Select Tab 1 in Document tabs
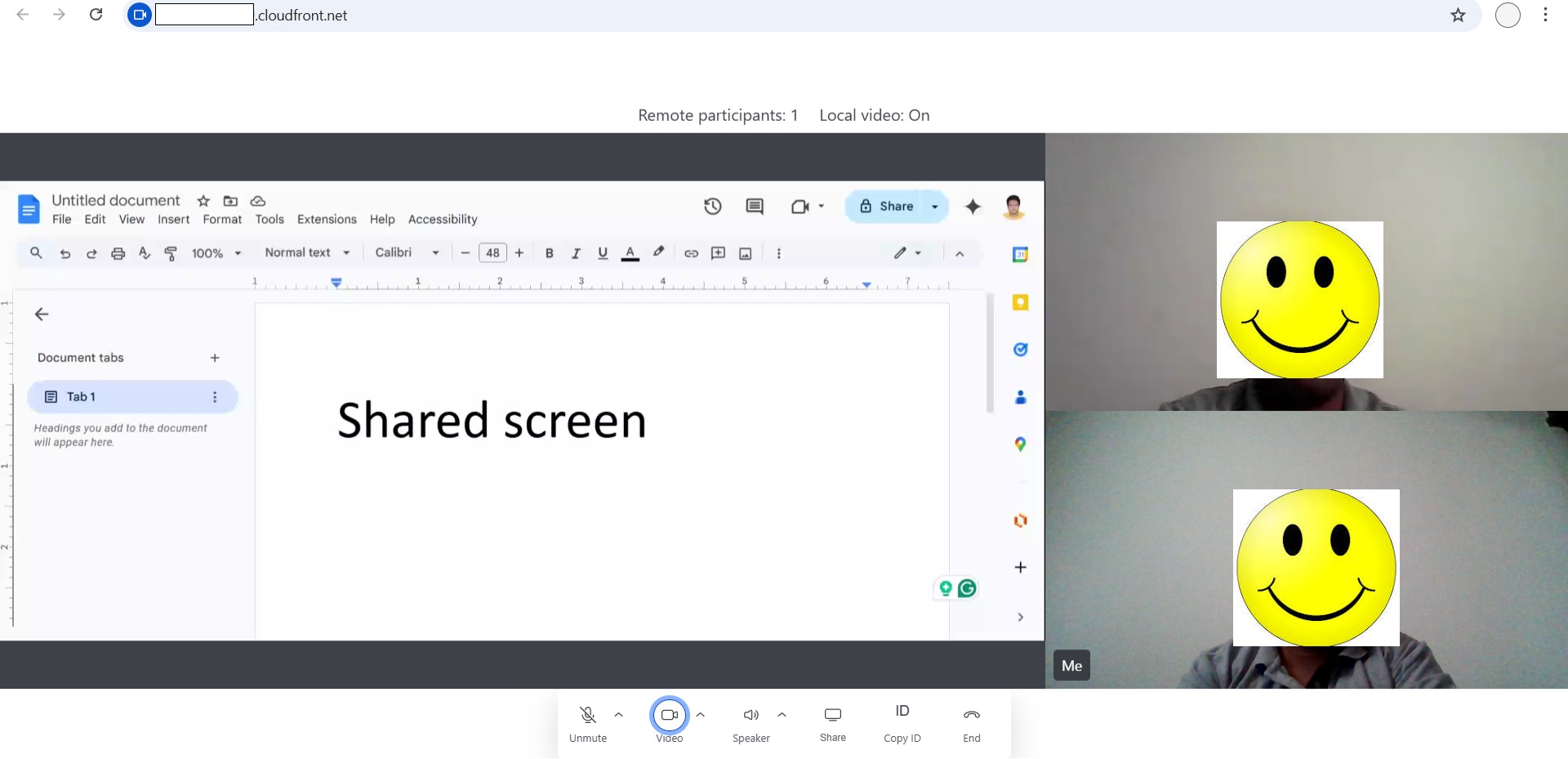Screen dimensions: 1568x759 pyautogui.click(x=80, y=396)
